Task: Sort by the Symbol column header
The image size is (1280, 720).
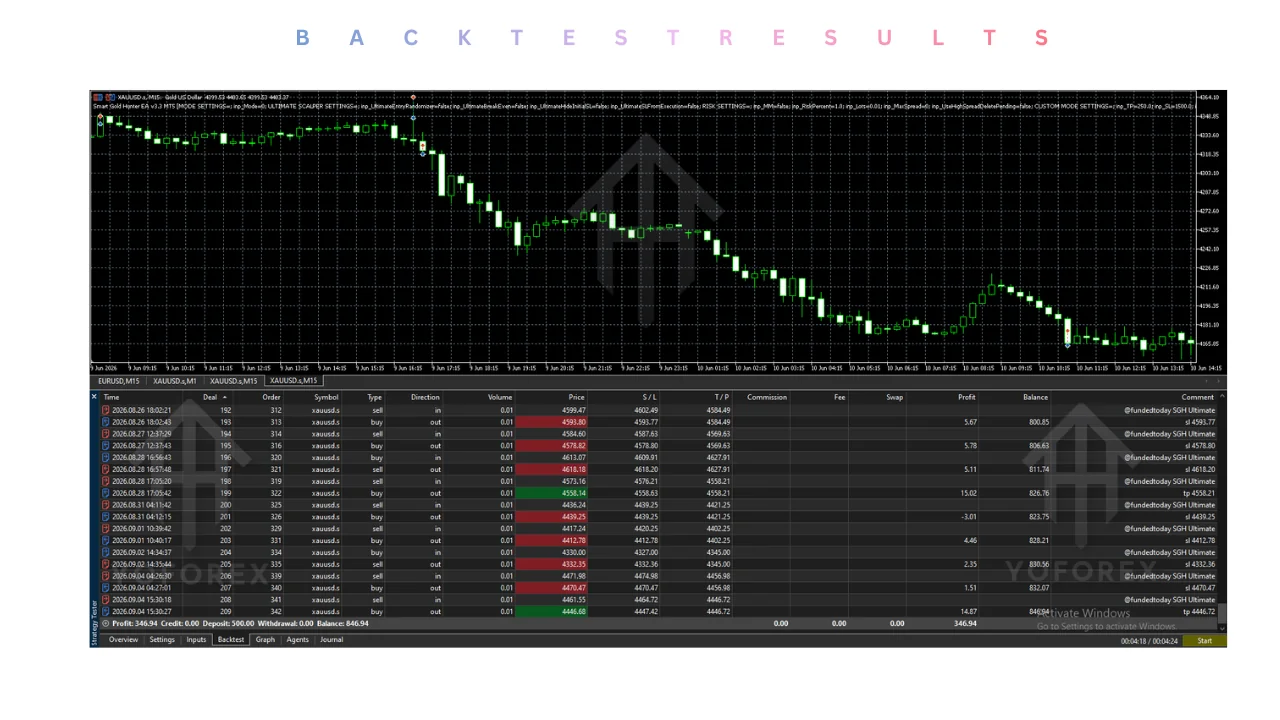Action: 326,397
